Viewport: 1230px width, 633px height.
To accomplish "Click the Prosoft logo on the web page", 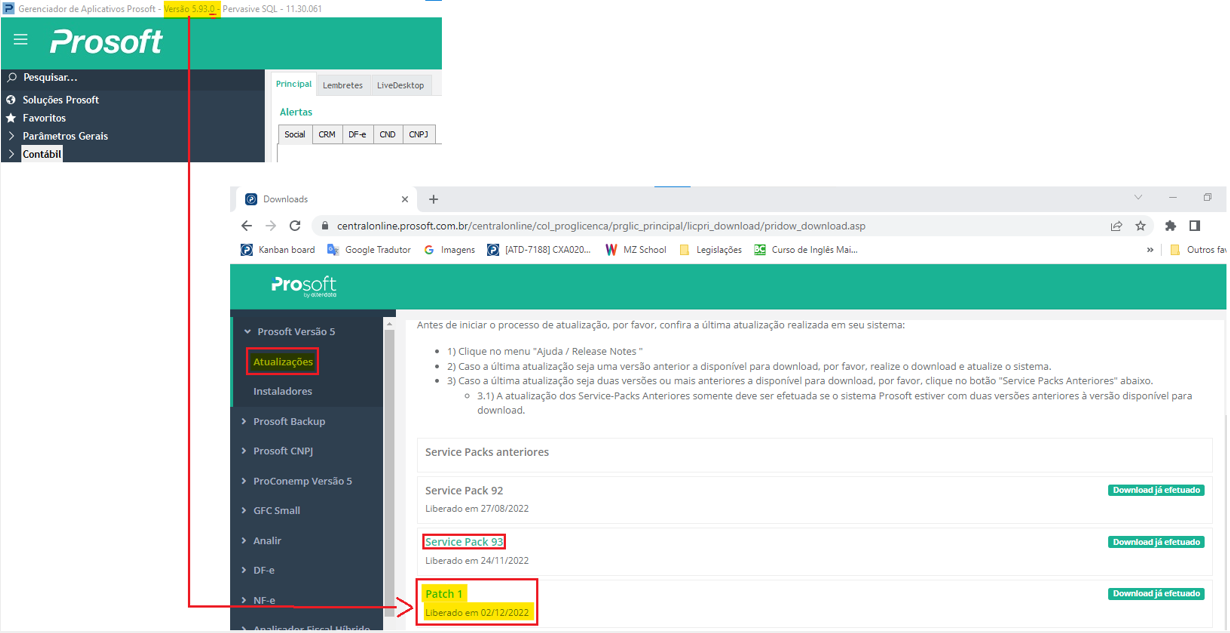I will (303, 286).
